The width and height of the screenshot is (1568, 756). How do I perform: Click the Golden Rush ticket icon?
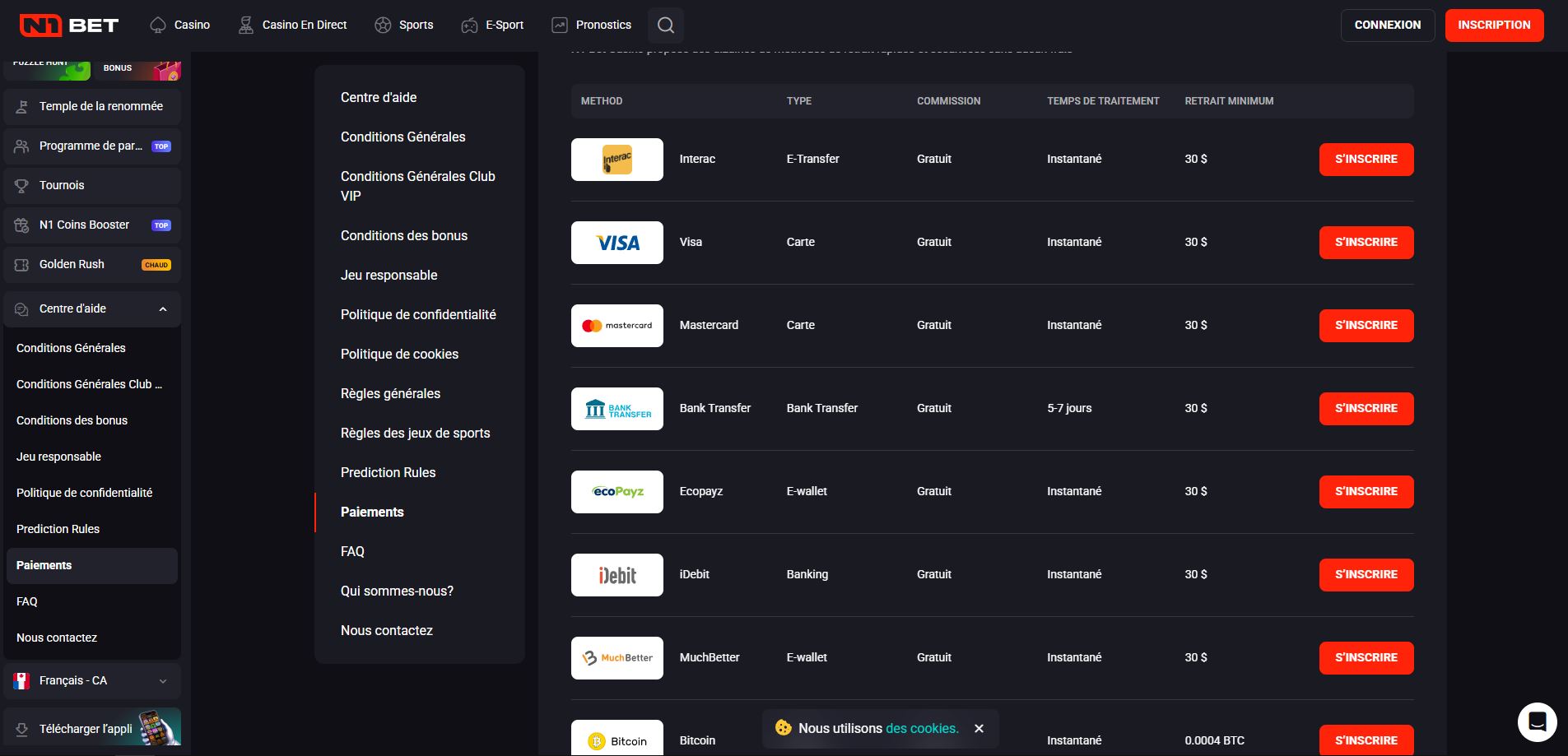(22, 265)
